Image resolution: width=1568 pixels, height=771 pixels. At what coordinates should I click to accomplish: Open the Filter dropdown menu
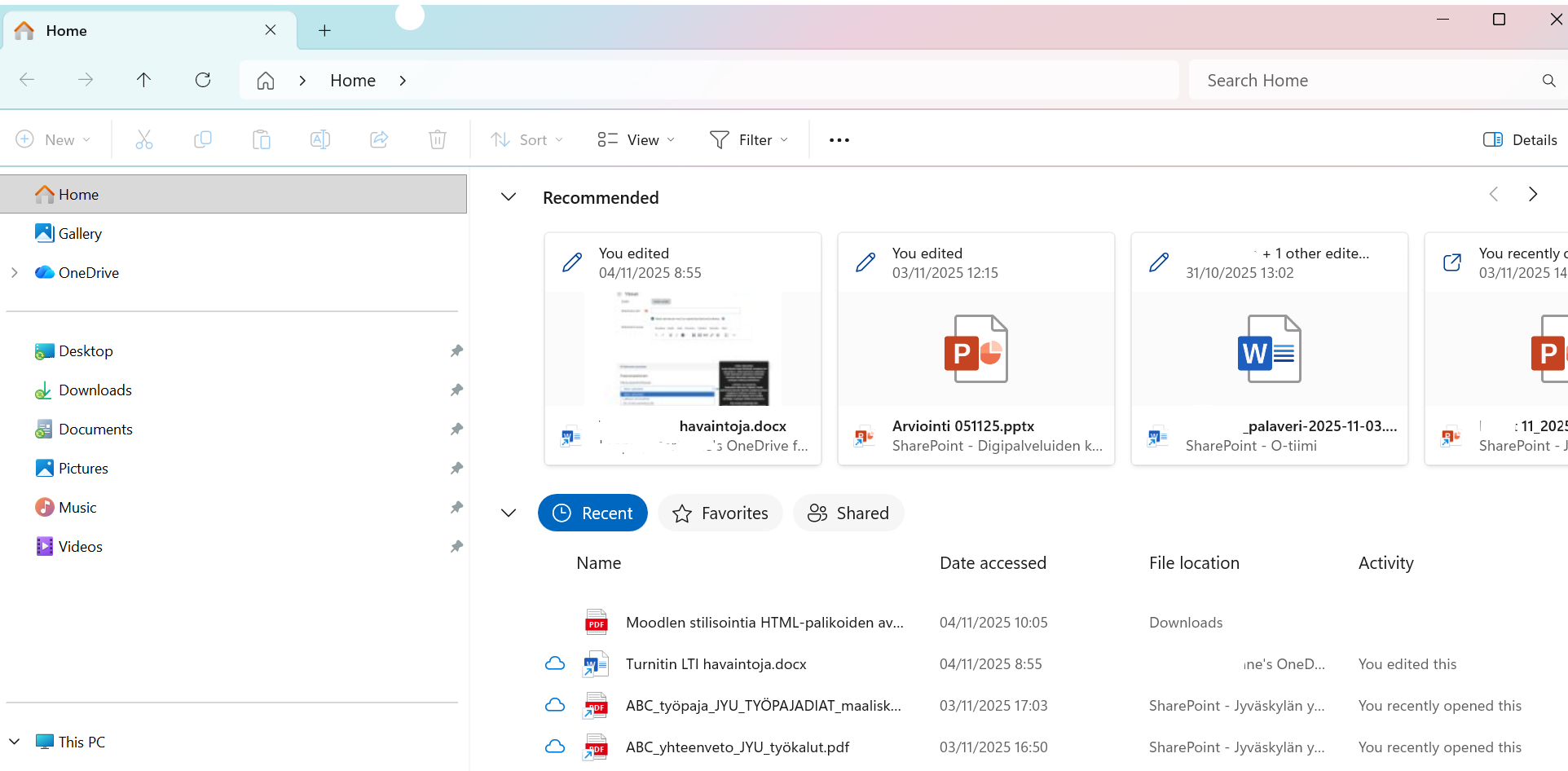tap(749, 140)
